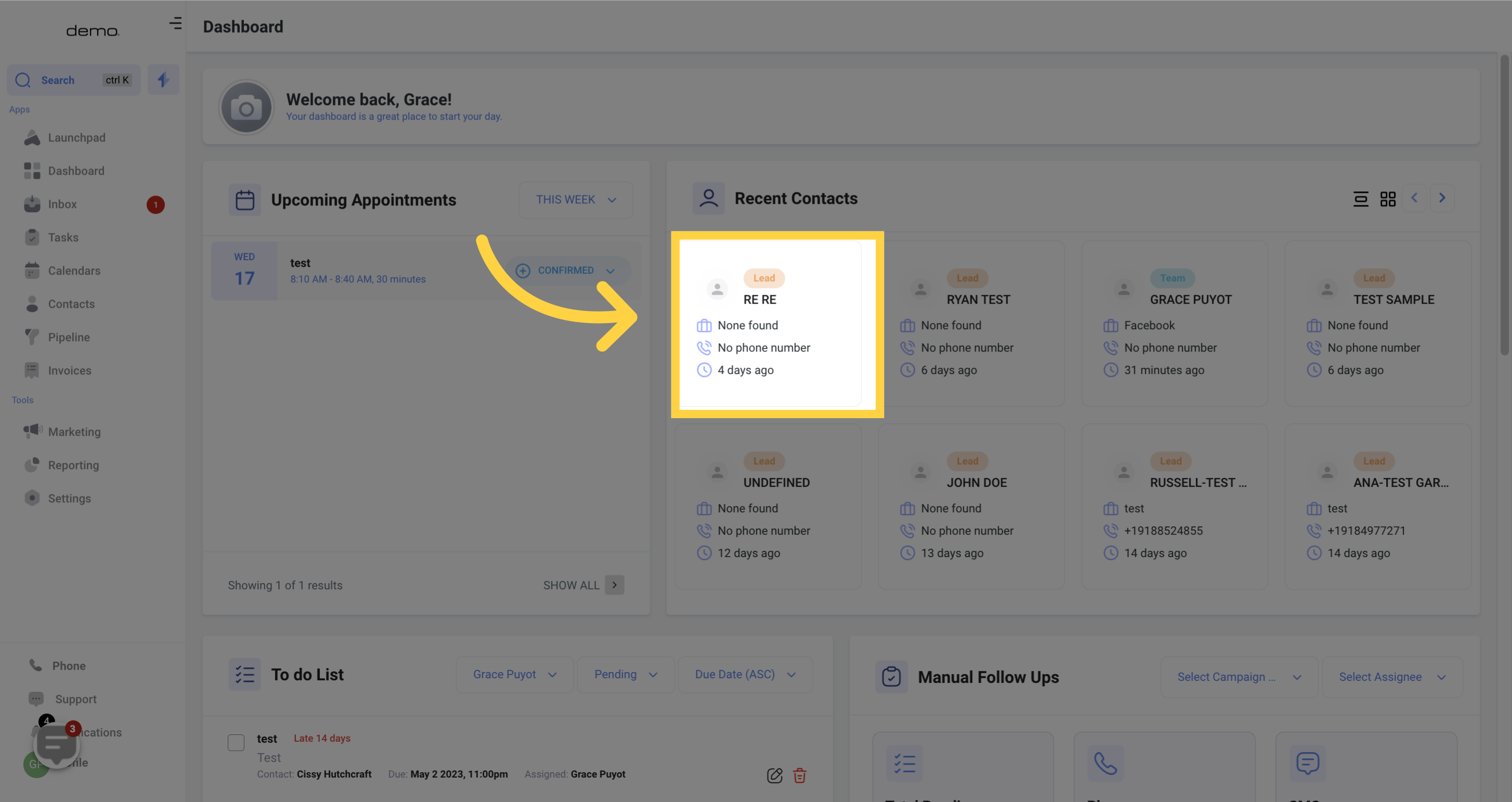Open Calendars in the sidebar
Image resolution: width=1512 pixels, height=802 pixels.
pos(74,270)
